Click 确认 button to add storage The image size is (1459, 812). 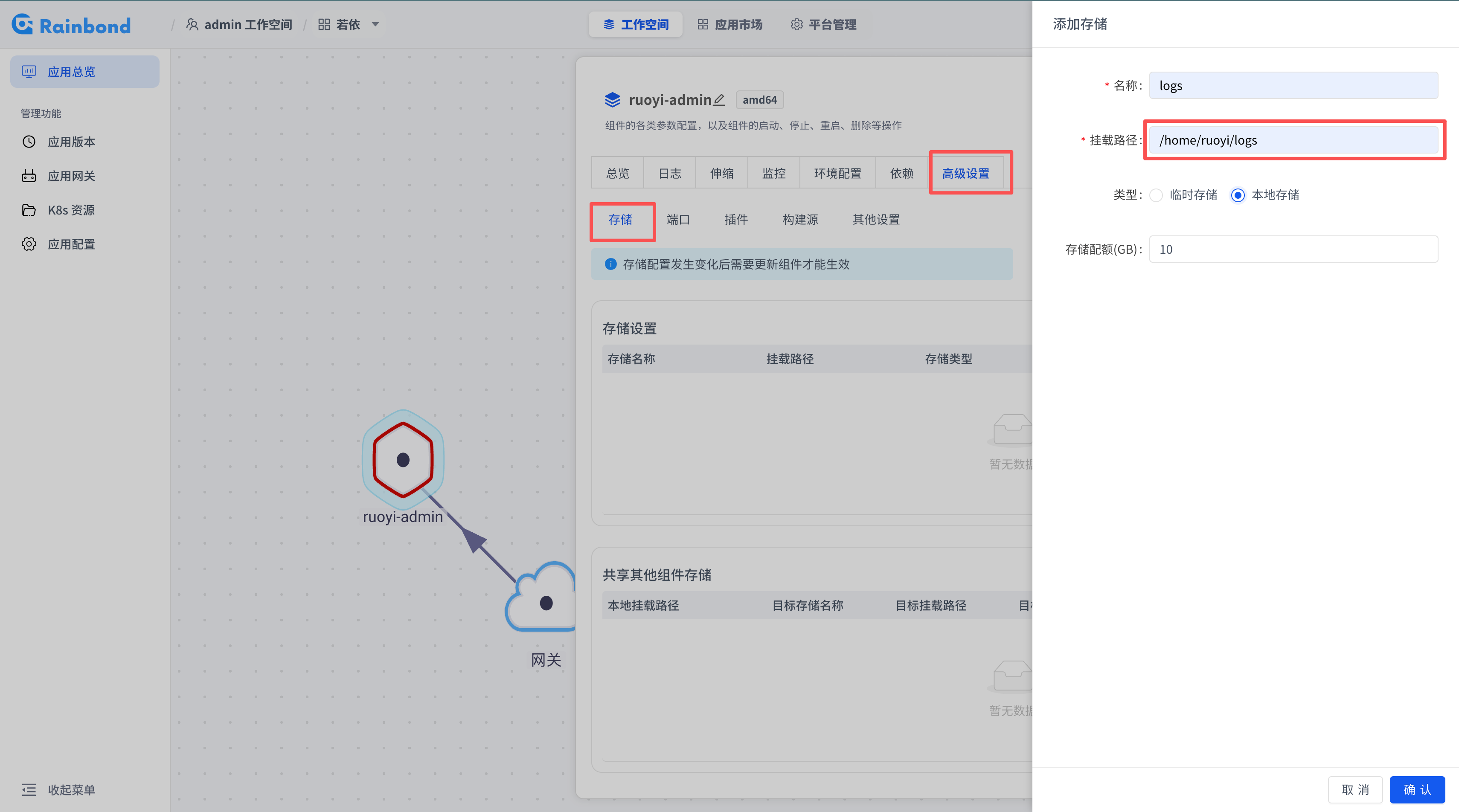[1416, 789]
